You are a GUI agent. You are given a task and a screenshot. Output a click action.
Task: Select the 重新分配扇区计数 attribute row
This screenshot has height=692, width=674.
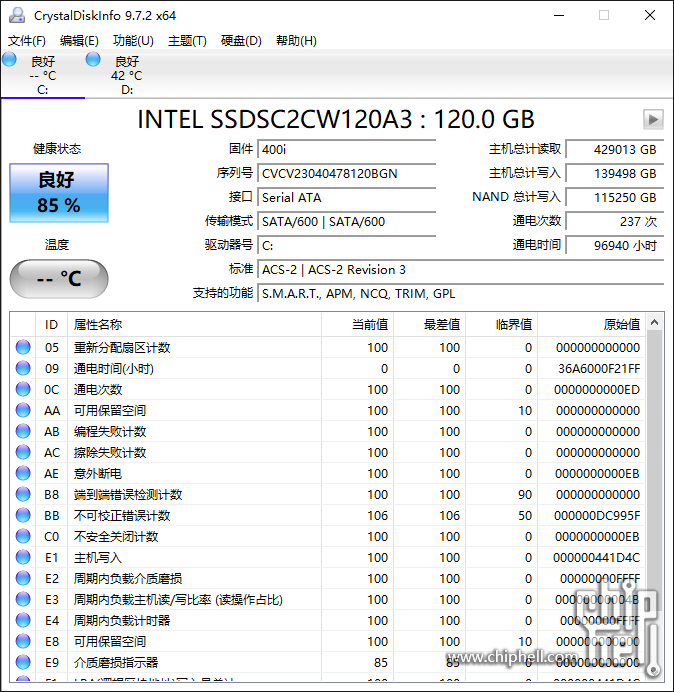click(x=328, y=347)
